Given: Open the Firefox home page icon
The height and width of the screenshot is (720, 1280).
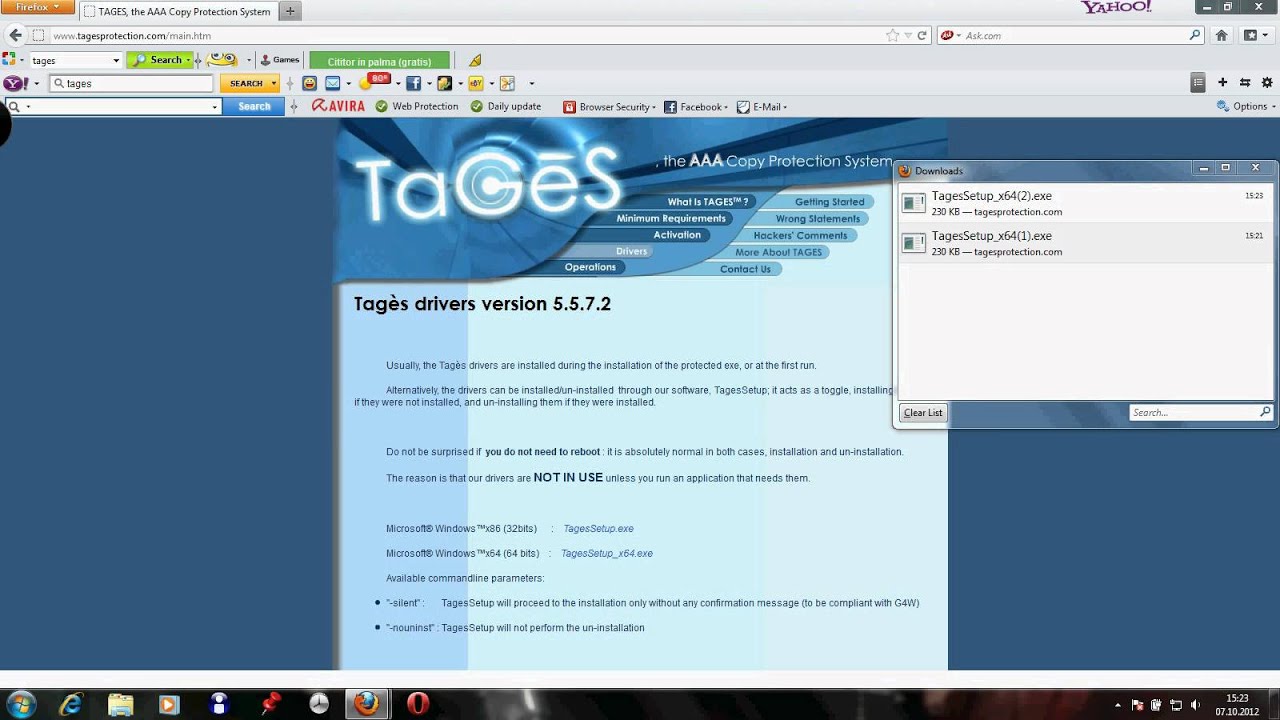Looking at the screenshot, I should pyautogui.click(x=1221, y=35).
